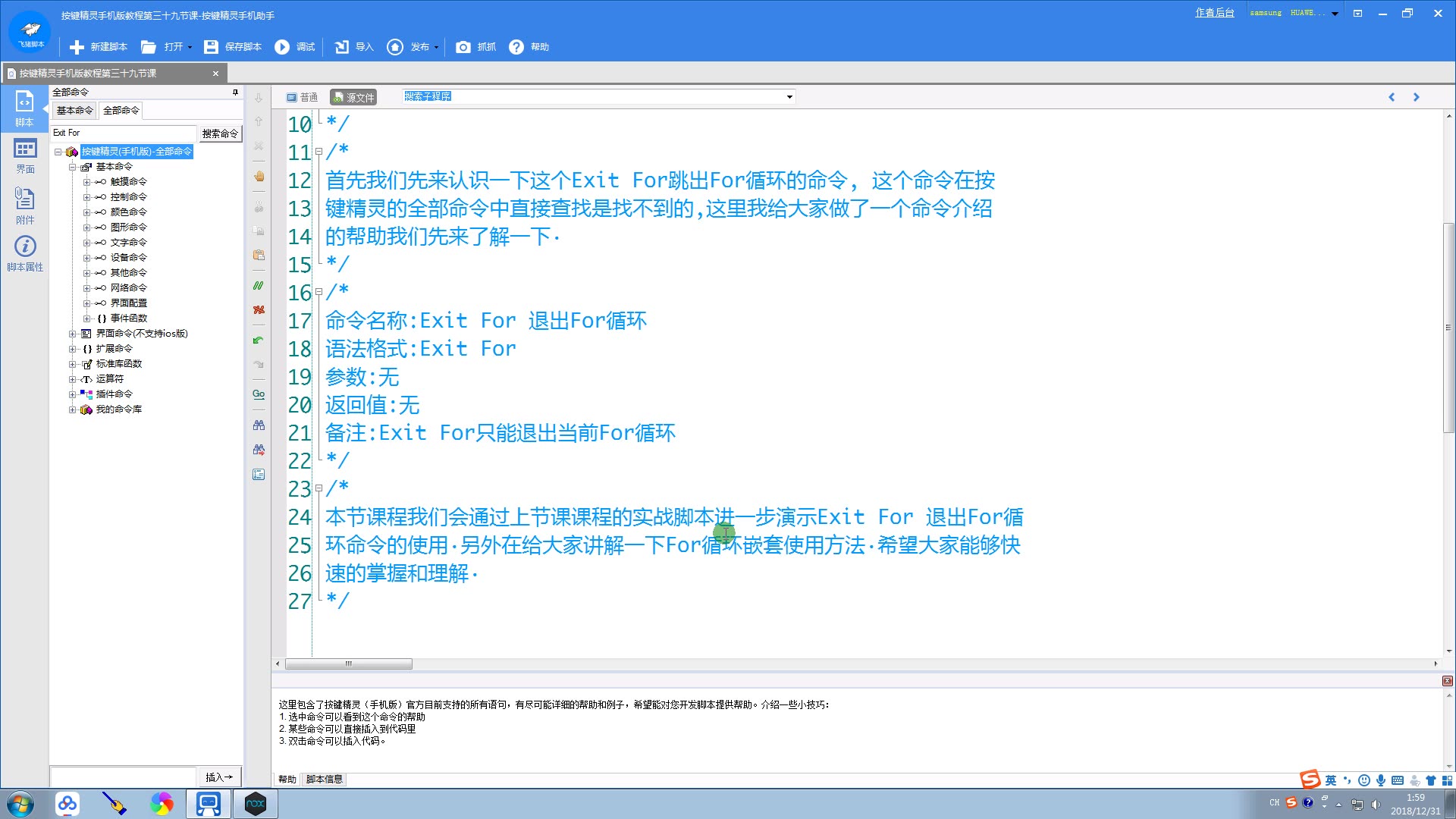This screenshot has height=819, width=1456.
Task: Select the 全部命令 tab
Action: point(121,111)
